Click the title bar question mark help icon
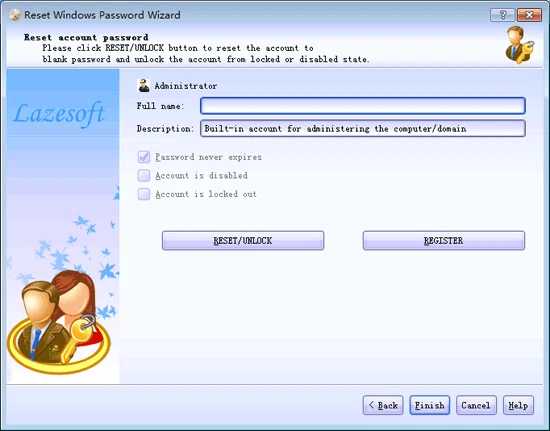The width and height of the screenshot is (550, 431). (x=502, y=15)
